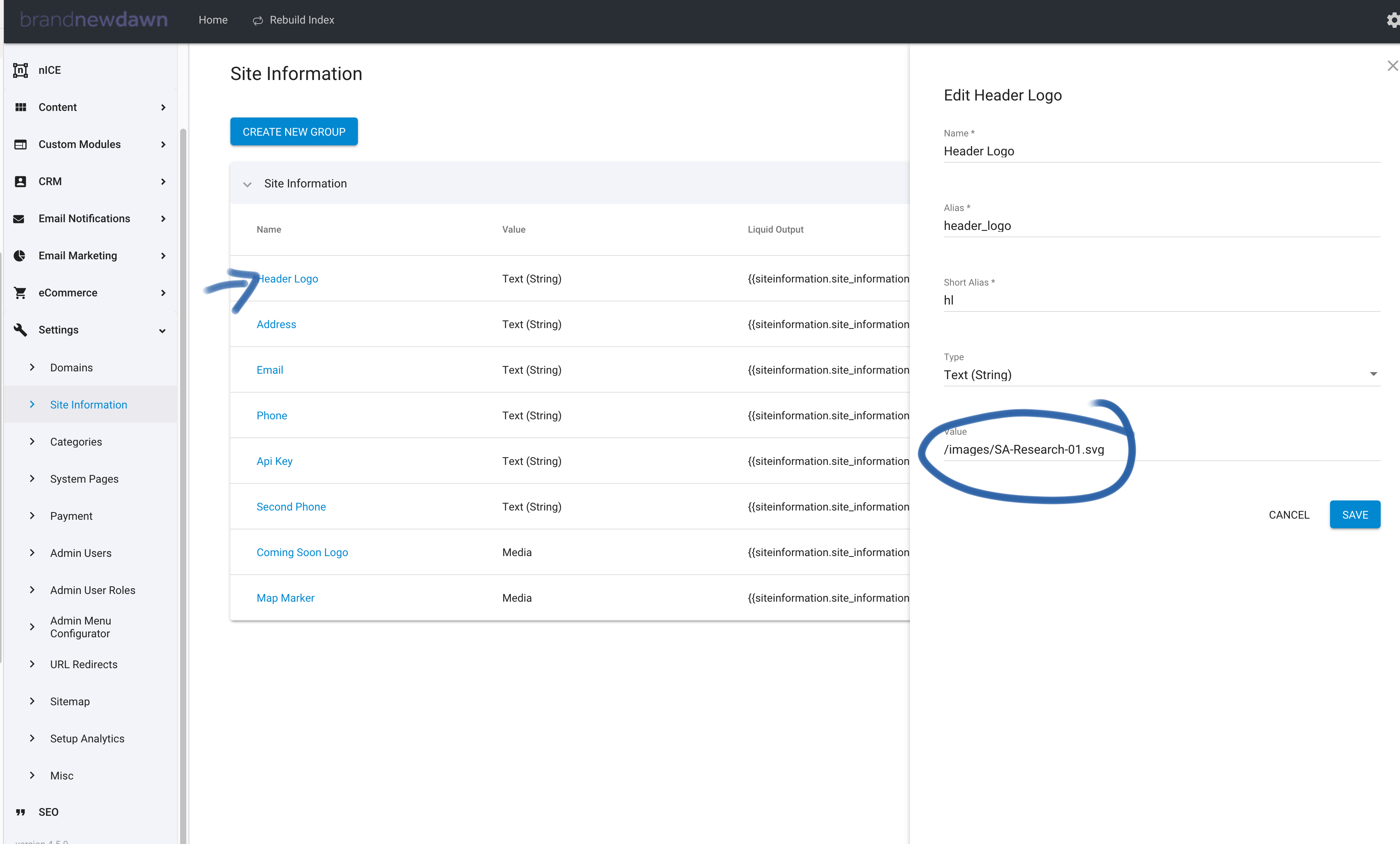Click Map Marker's Media value cell

tap(516, 597)
